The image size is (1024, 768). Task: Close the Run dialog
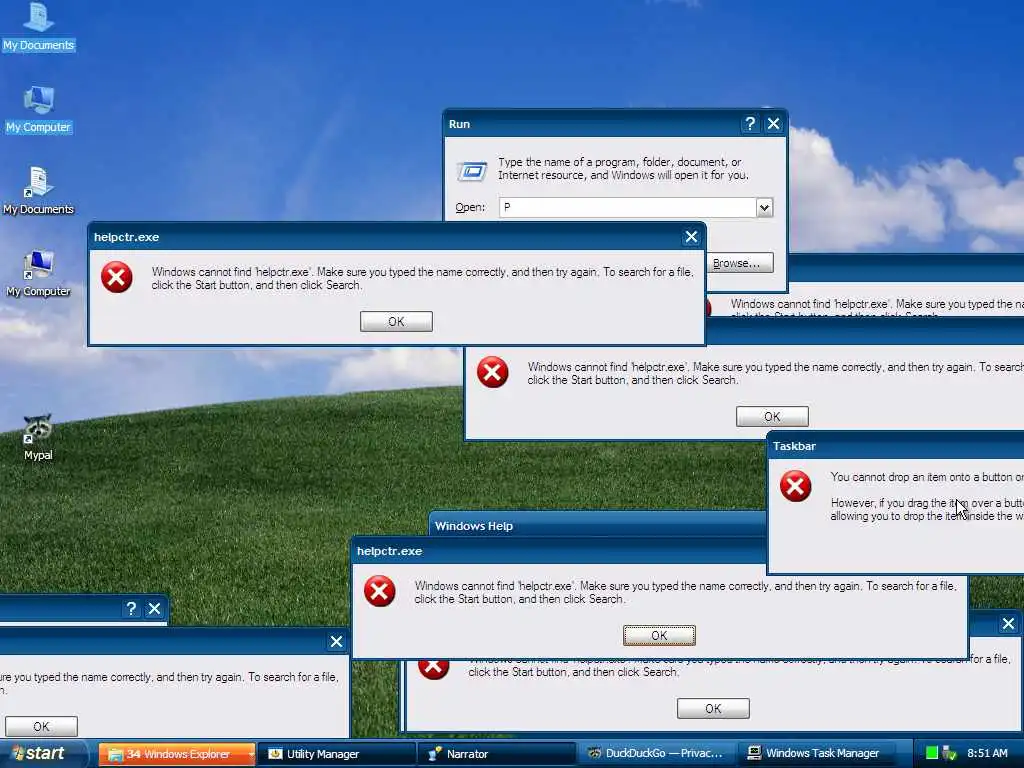tap(773, 123)
